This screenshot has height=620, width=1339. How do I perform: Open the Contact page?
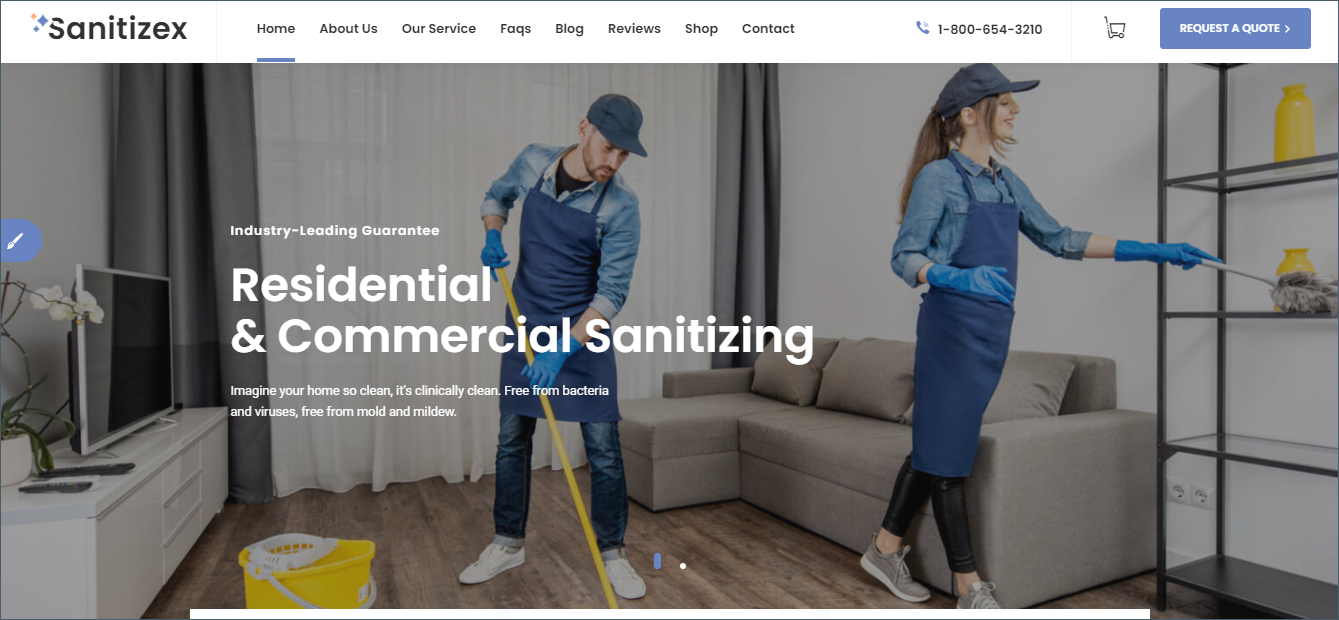coord(768,29)
